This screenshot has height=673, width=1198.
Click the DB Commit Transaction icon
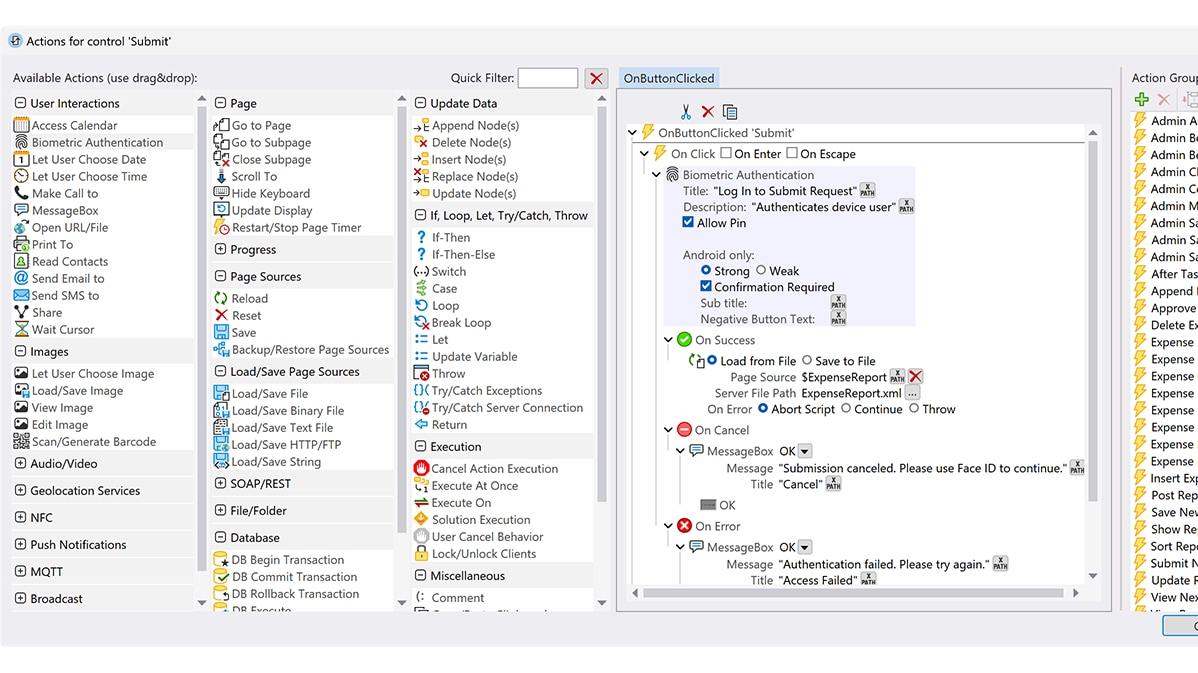[x=222, y=577]
